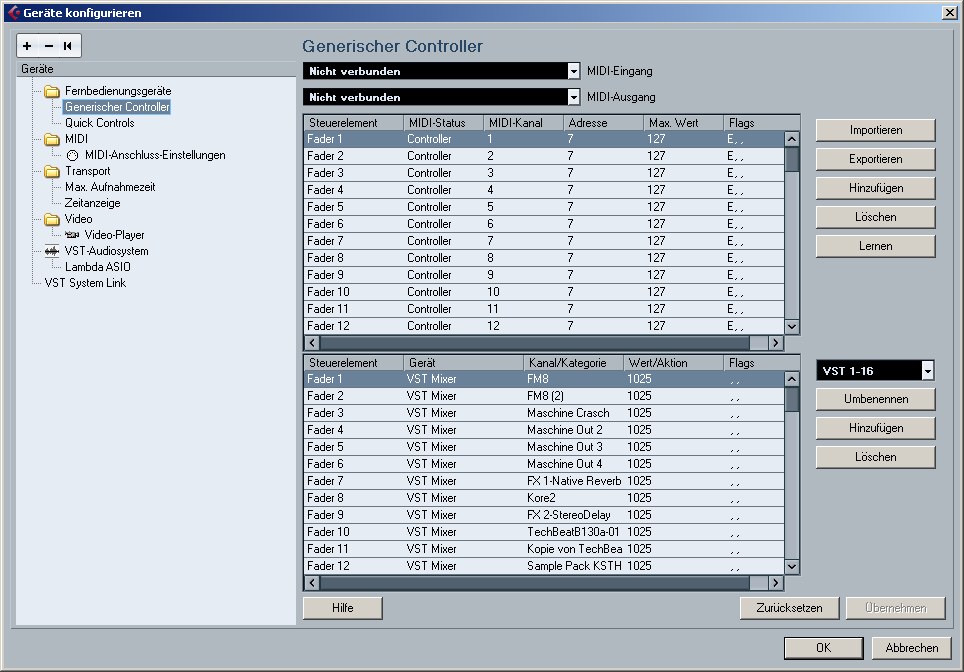The height and width of the screenshot is (672, 964).
Task: Click the Adresse column header
Action: (603, 123)
